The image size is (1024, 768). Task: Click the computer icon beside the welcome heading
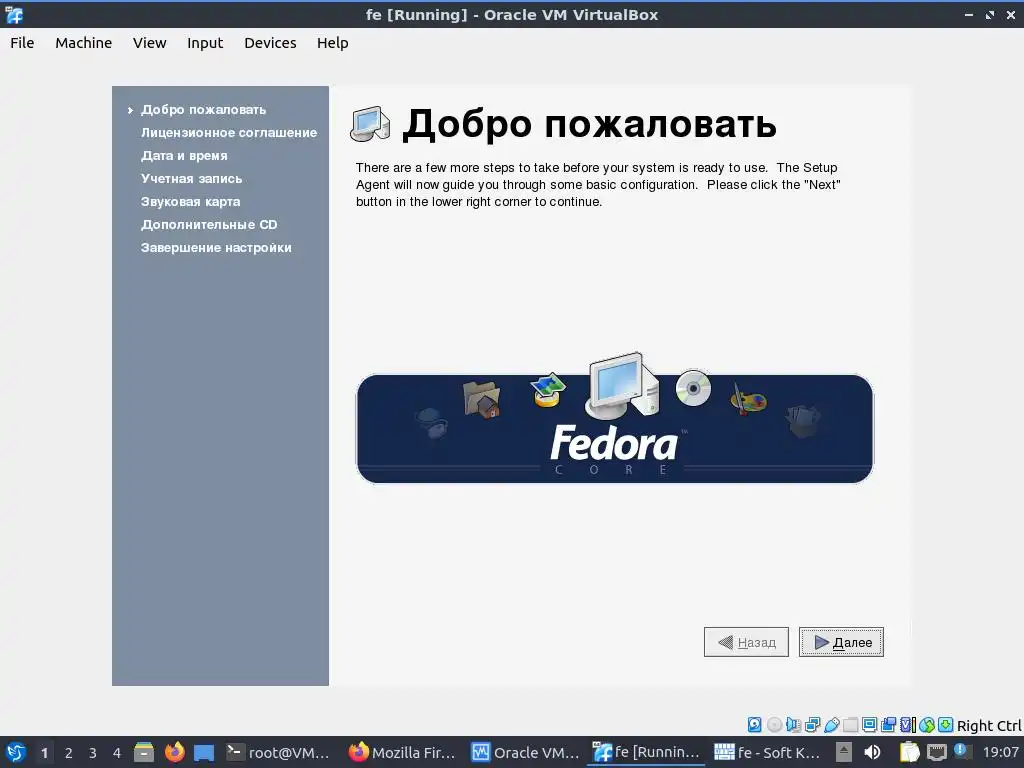(370, 123)
